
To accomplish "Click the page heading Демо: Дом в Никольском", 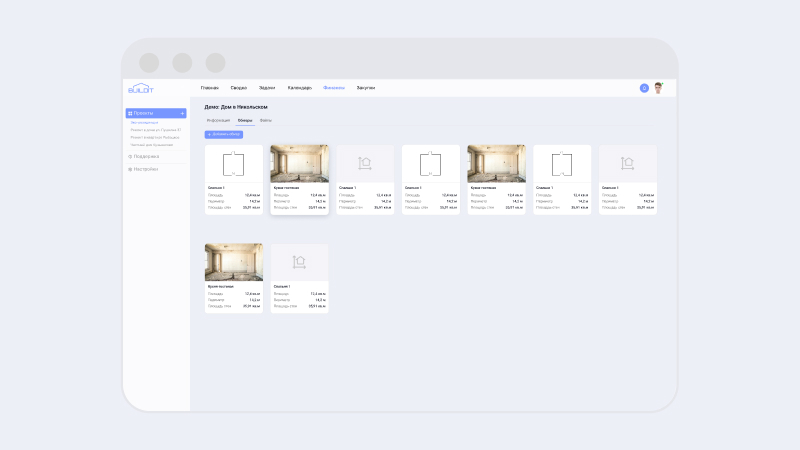I will pyautogui.click(x=236, y=107).
